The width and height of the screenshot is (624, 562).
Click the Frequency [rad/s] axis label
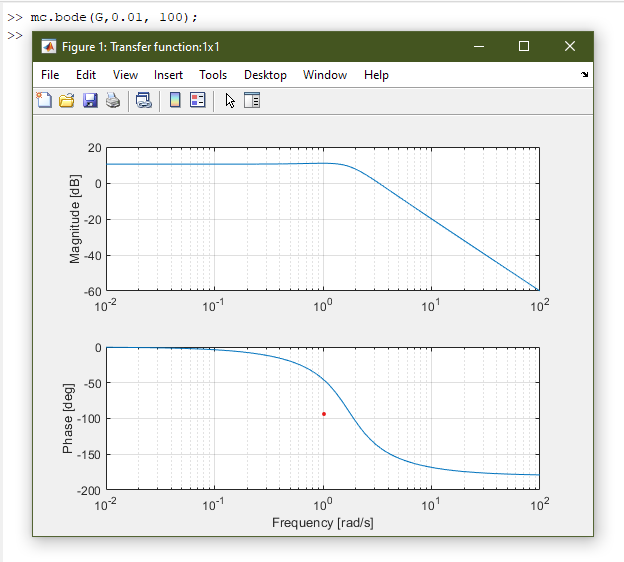coord(323,523)
